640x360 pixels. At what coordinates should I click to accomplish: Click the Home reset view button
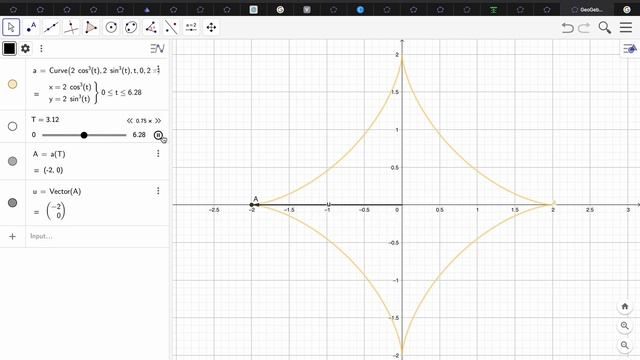point(624,306)
